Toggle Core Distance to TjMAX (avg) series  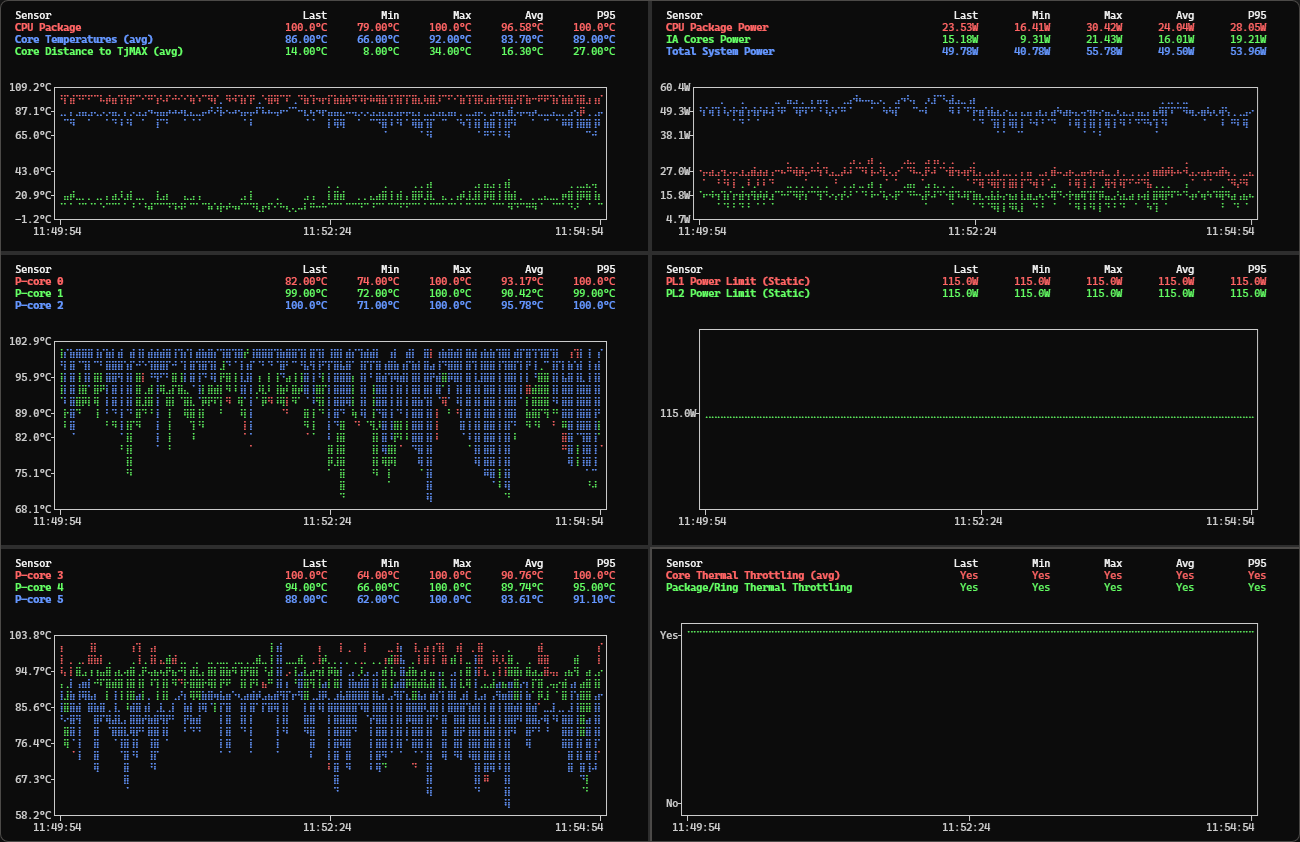96,51
